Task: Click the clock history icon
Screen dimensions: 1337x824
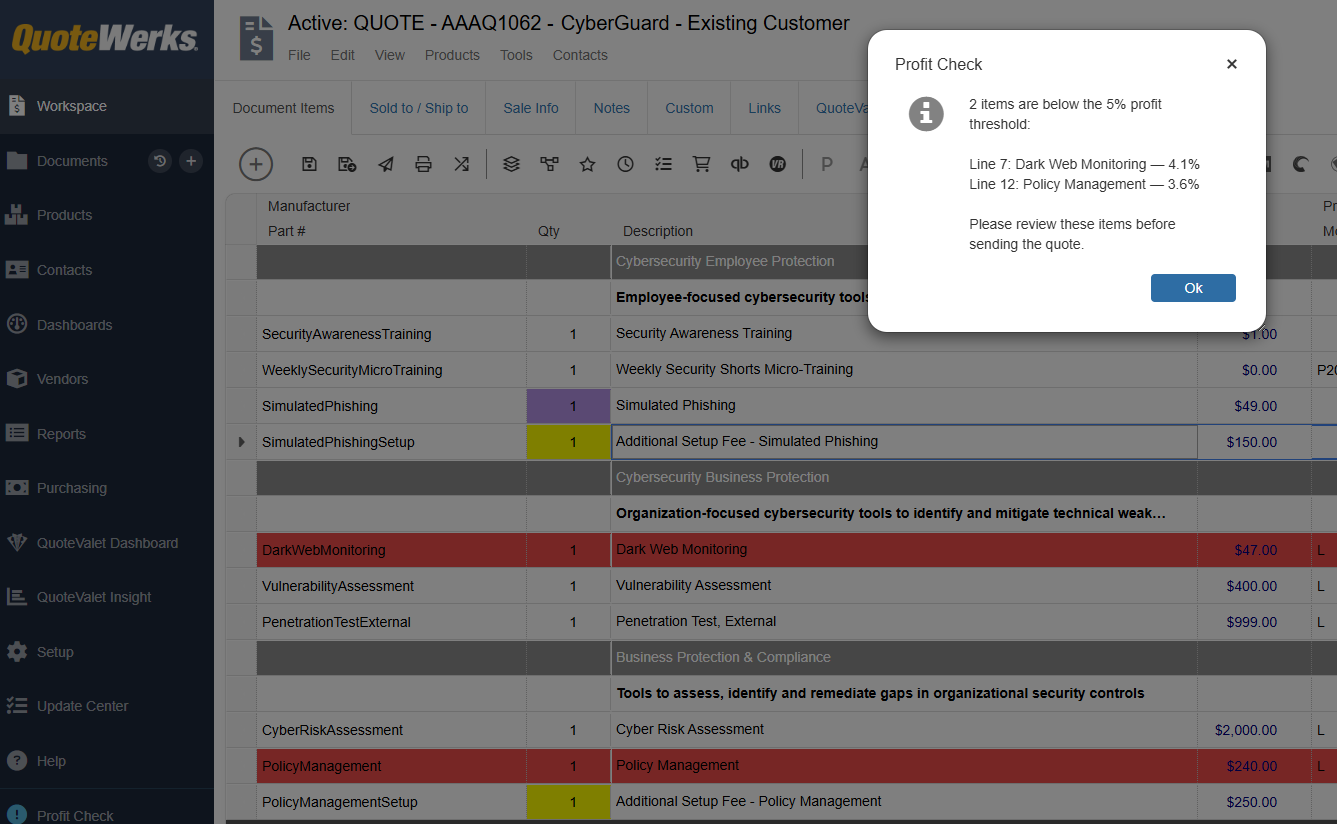Action: pos(625,164)
